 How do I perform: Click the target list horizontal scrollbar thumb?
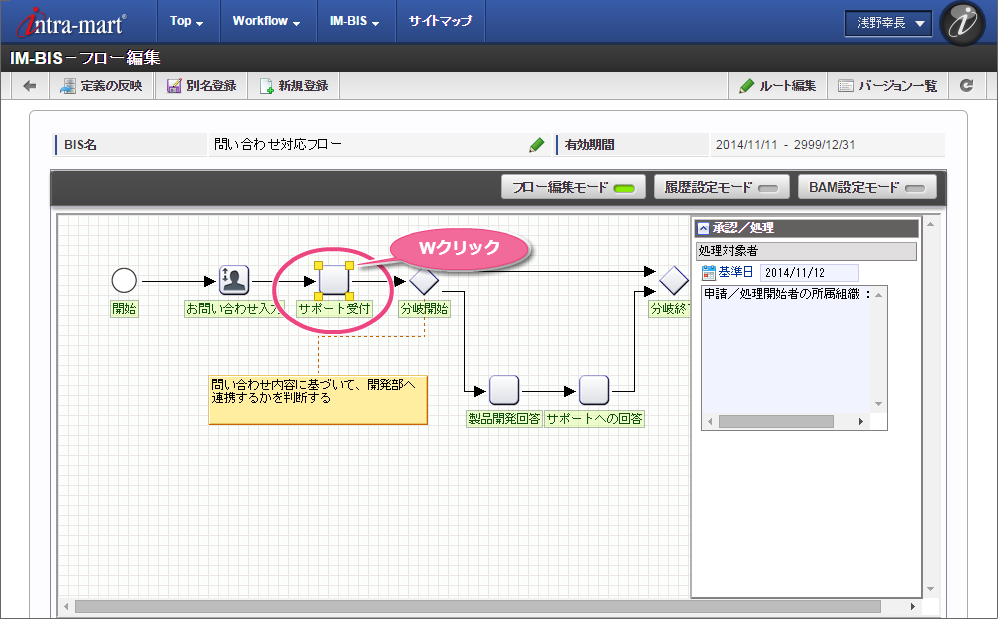776,422
